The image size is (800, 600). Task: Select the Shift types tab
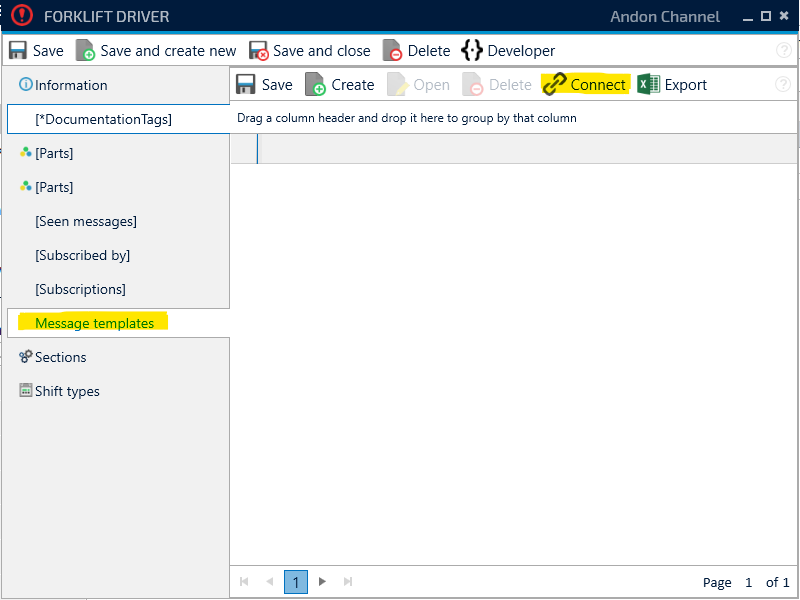tap(67, 391)
